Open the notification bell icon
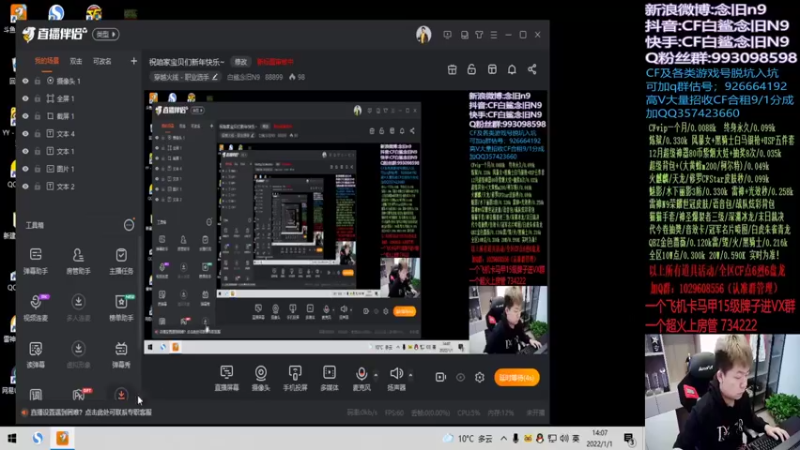This screenshot has width=800, height=450. pyautogui.click(x=512, y=69)
